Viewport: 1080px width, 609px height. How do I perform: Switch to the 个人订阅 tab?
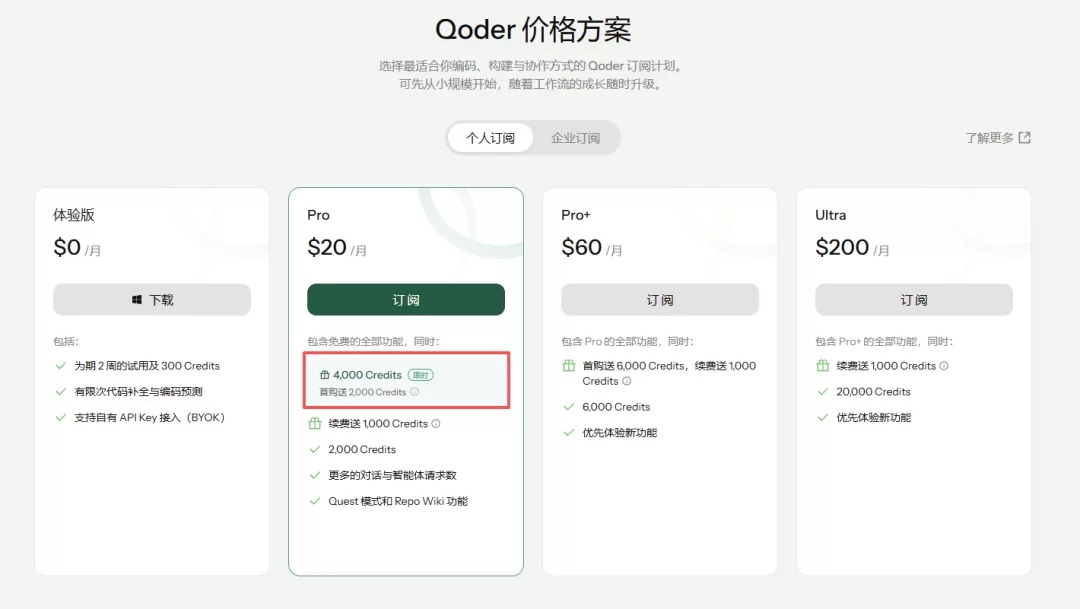(490, 138)
